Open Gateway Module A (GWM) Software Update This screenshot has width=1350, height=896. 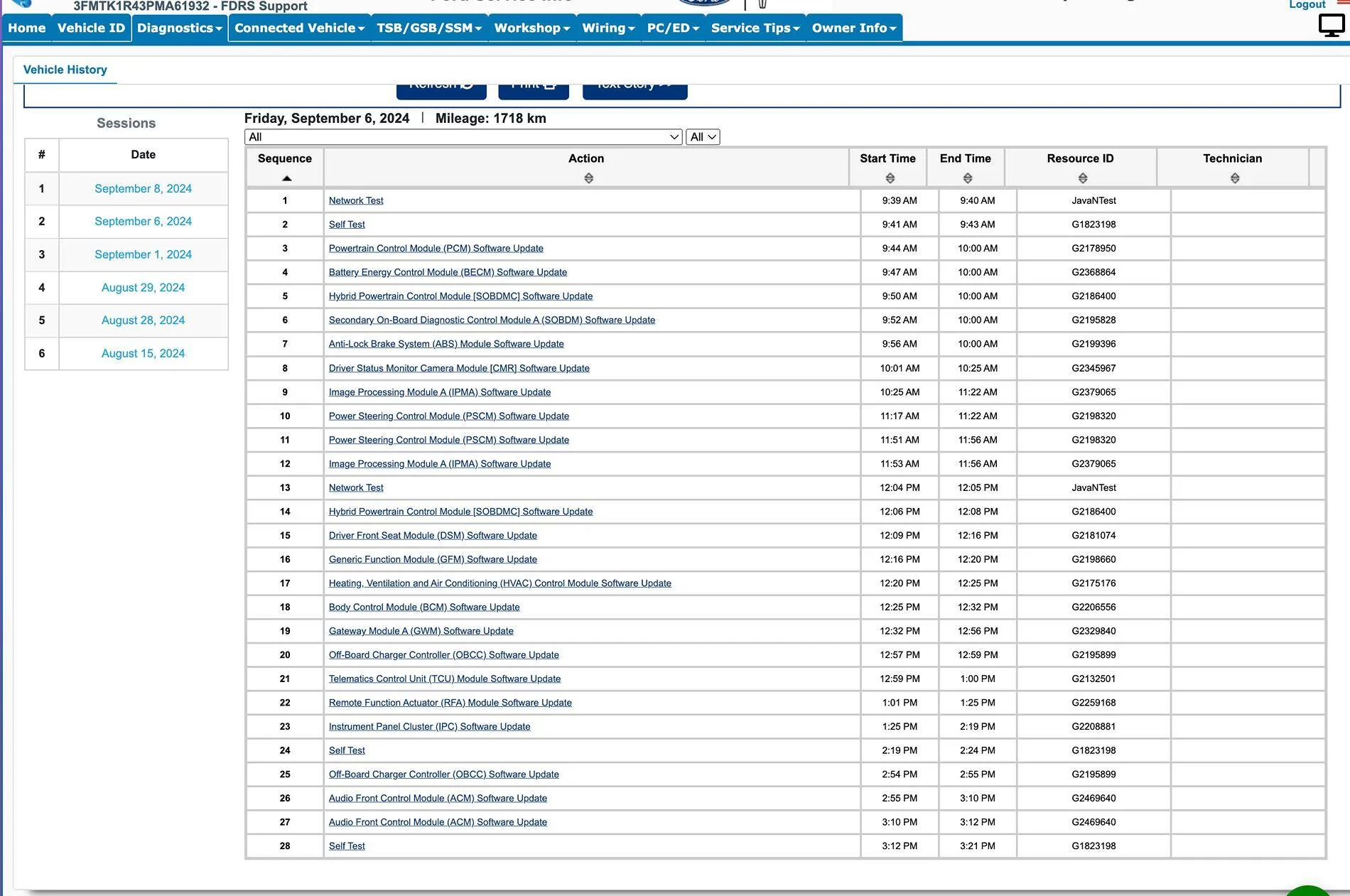421,631
